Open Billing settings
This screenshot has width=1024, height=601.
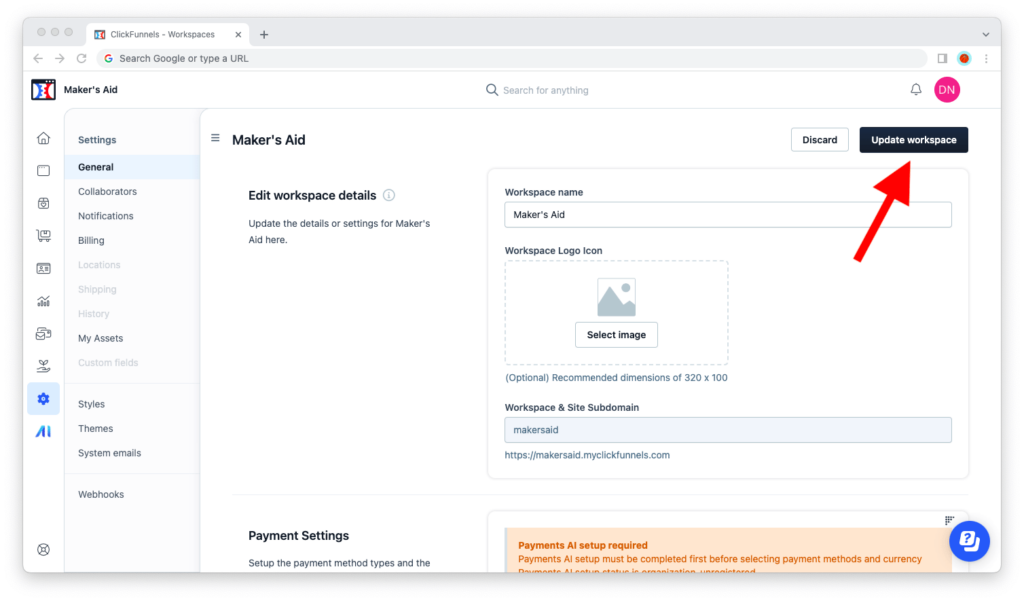91,240
